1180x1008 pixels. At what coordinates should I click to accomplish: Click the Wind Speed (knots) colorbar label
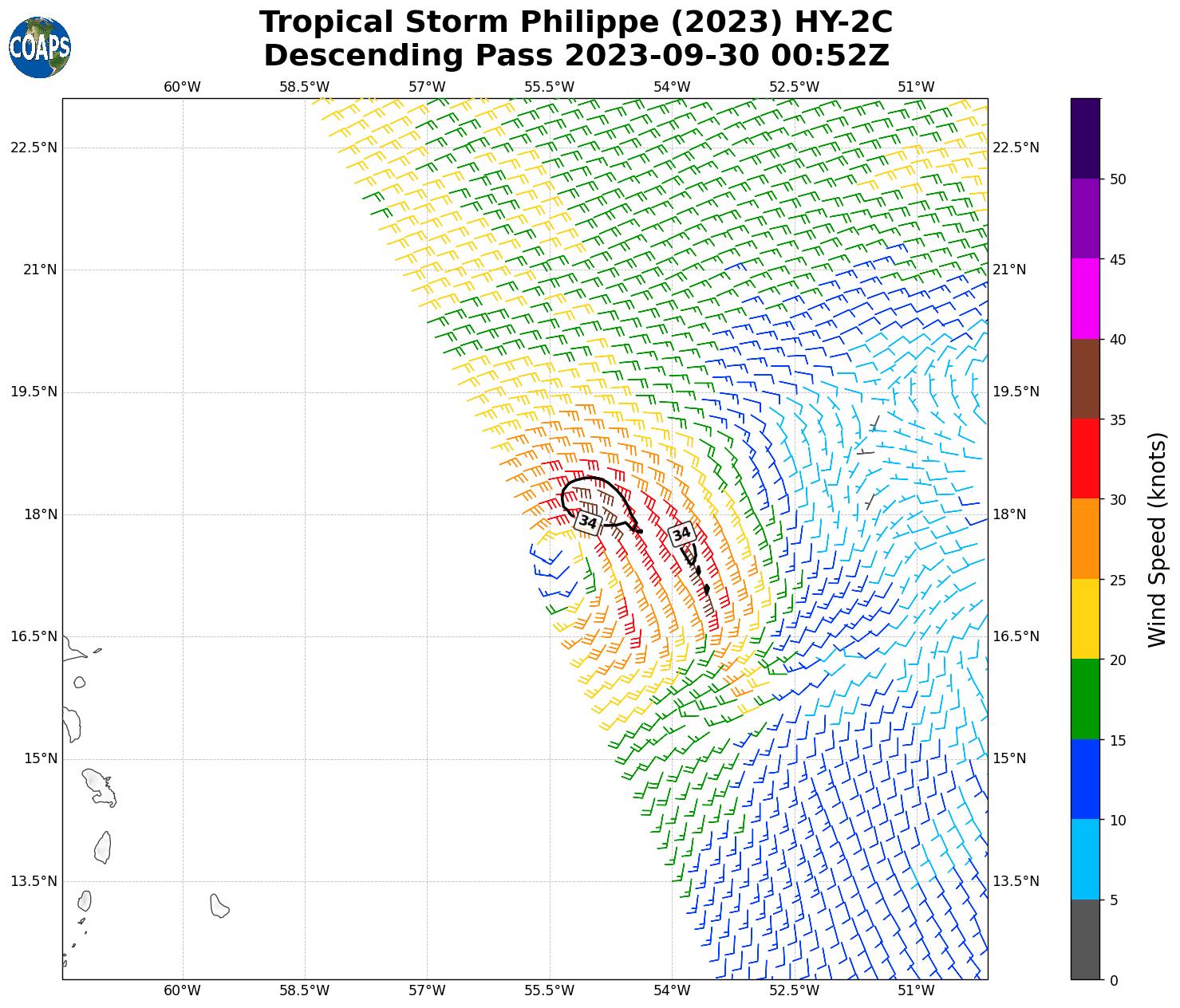(x=1156, y=539)
